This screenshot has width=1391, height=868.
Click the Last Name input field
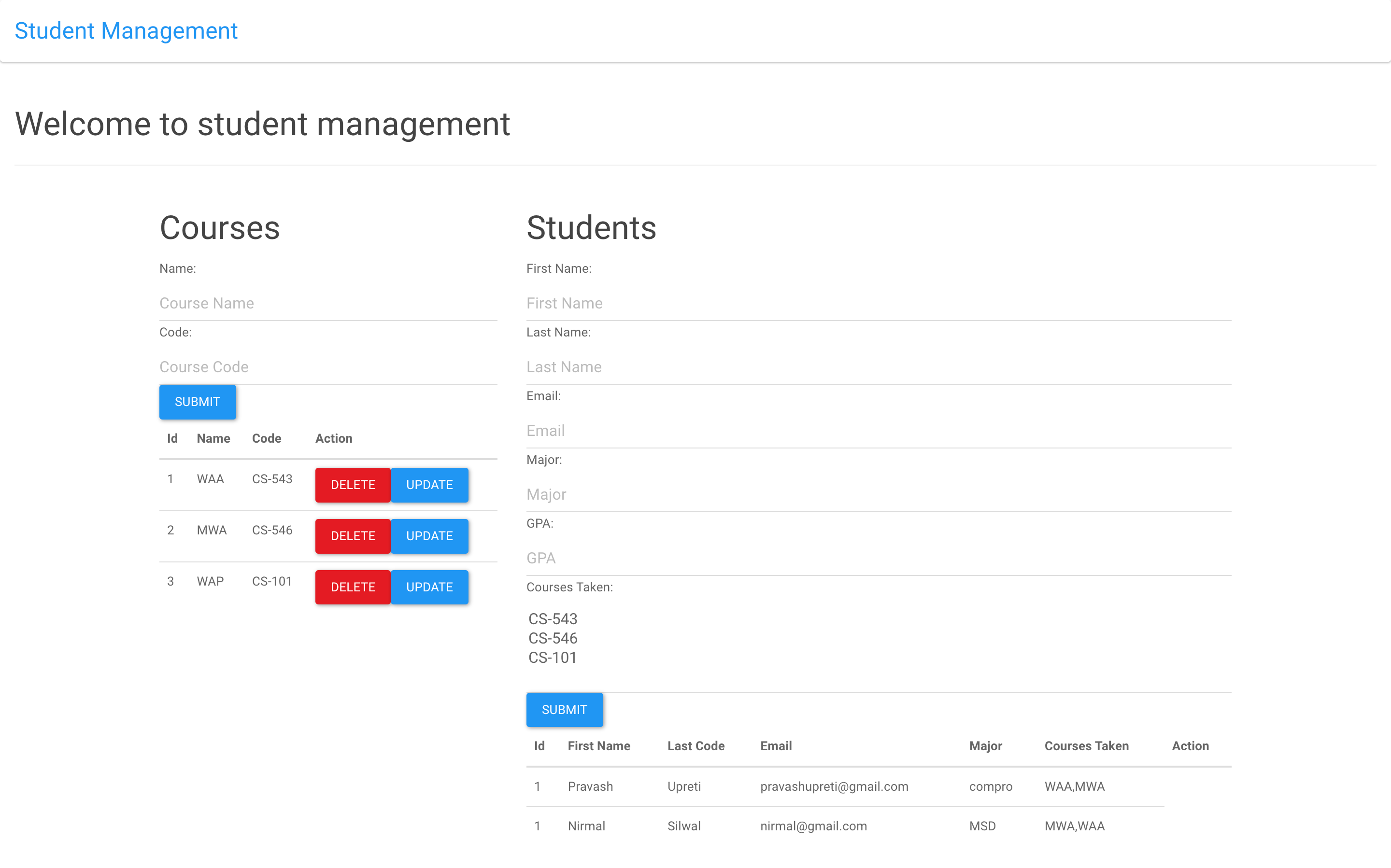[x=878, y=367]
